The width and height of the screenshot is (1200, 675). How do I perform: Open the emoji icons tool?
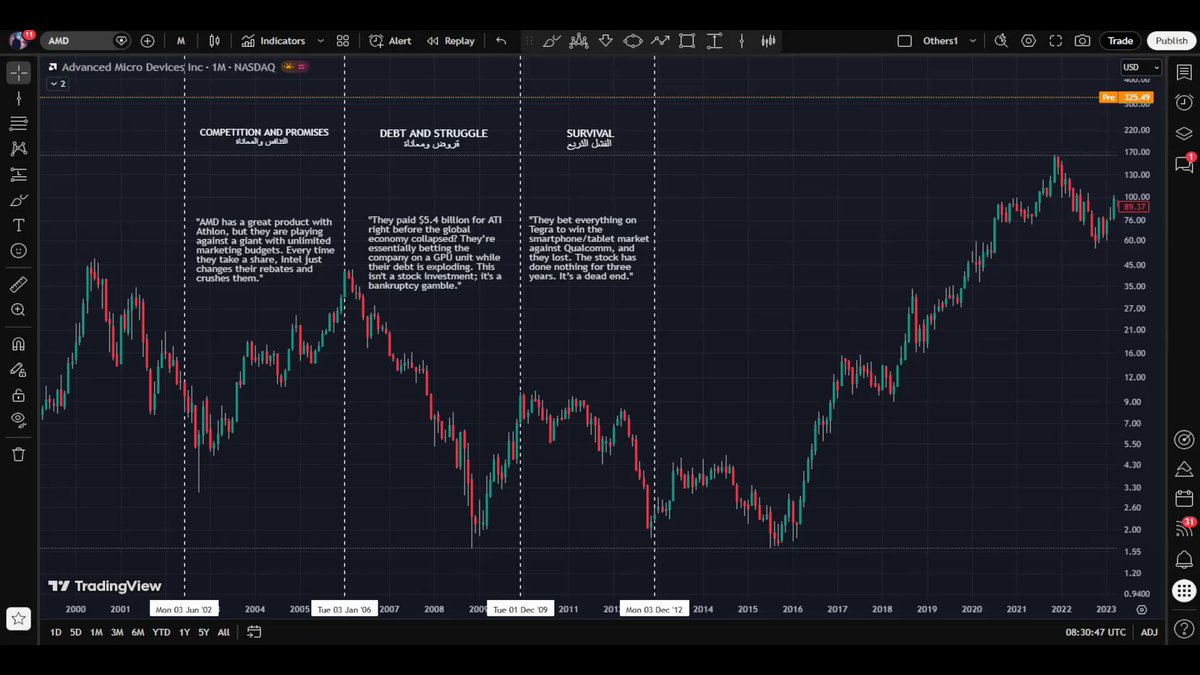coord(18,251)
